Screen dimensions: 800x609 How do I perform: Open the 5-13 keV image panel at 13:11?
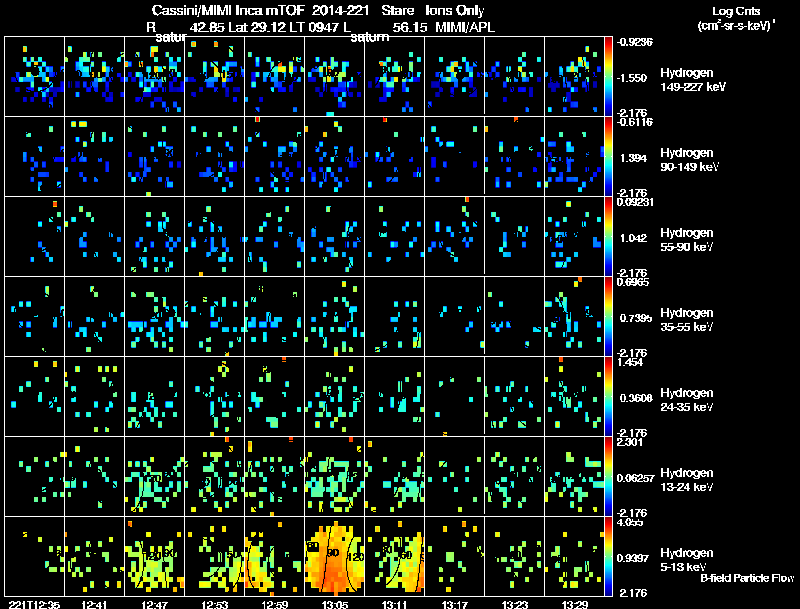coord(394,556)
